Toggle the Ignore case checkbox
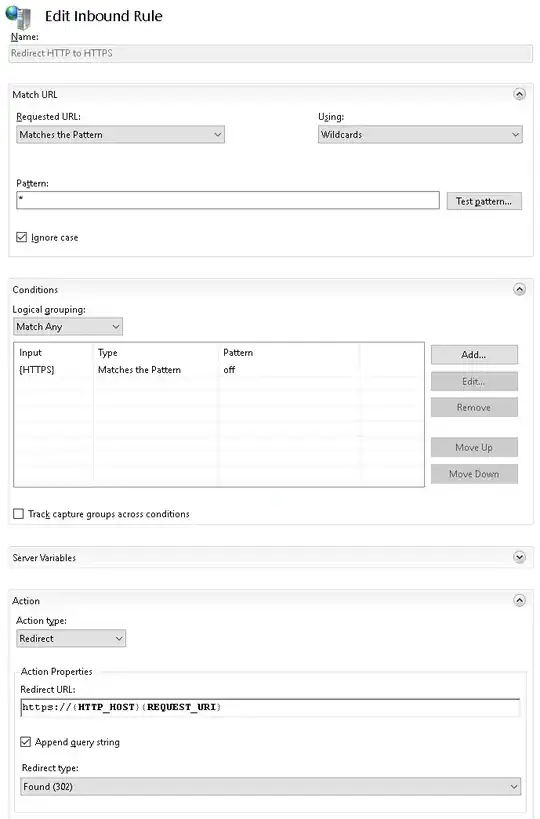This screenshot has height=819, width=540. 21,237
